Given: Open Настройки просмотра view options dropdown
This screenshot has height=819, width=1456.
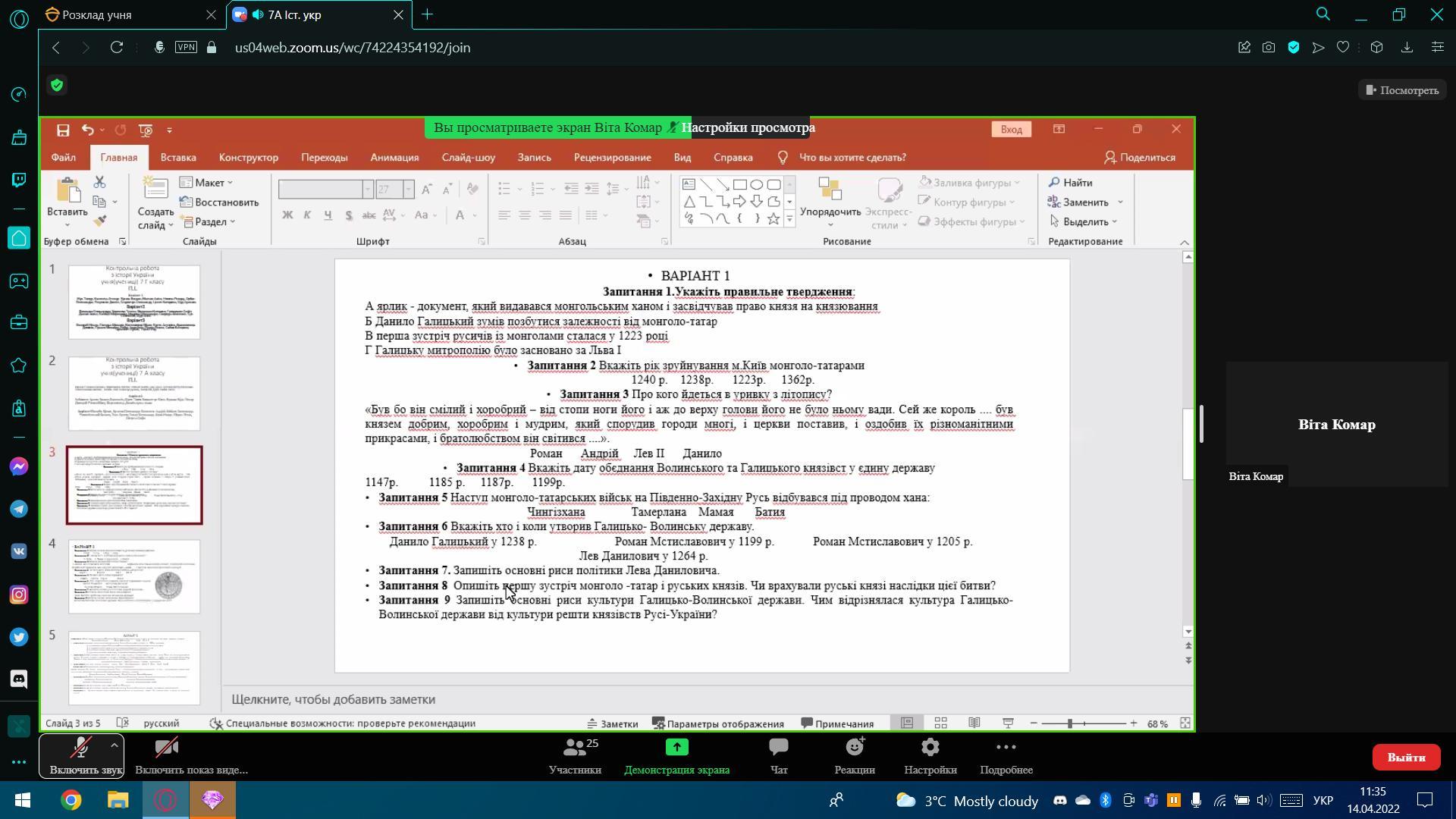Looking at the screenshot, I should (x=748, y=127).
